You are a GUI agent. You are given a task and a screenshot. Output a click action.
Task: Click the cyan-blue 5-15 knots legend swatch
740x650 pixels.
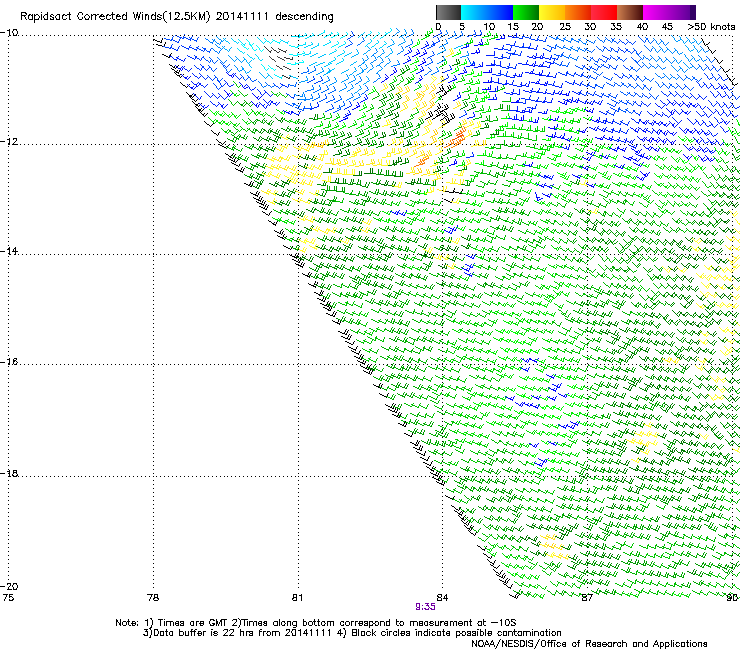coord(487,12)
